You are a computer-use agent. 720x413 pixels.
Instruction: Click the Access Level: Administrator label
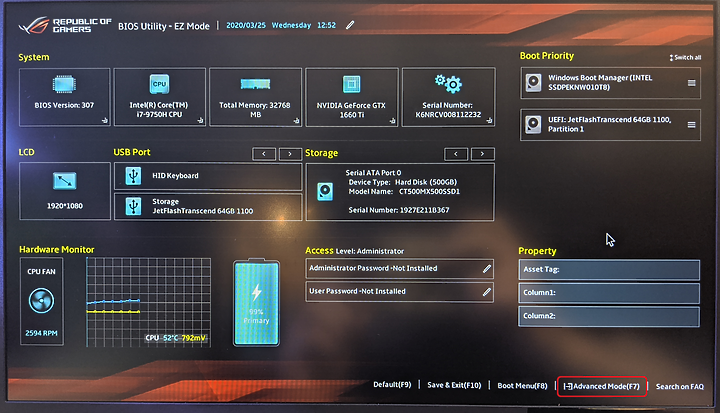coord(354,251)
